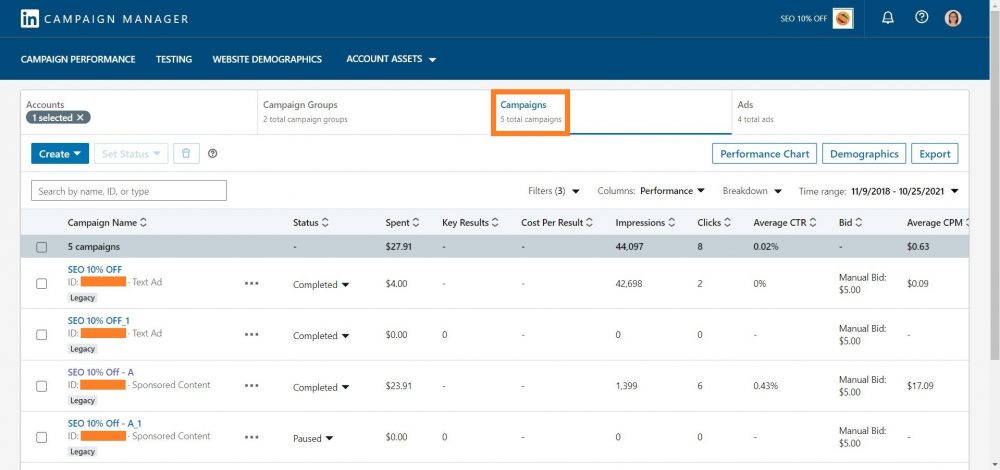Check the SEO 10% Off - A_1 row
This screenshot has height=470, width=1000.
tap(41, 437)
